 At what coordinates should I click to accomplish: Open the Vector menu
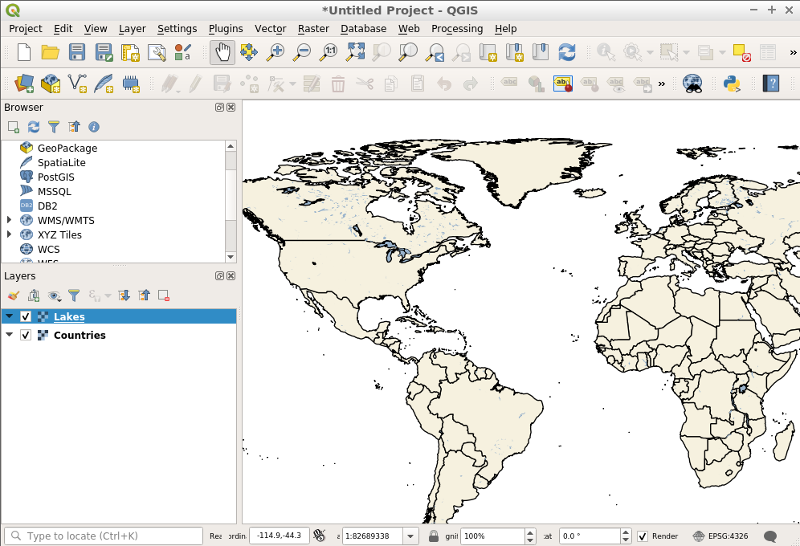270,29
